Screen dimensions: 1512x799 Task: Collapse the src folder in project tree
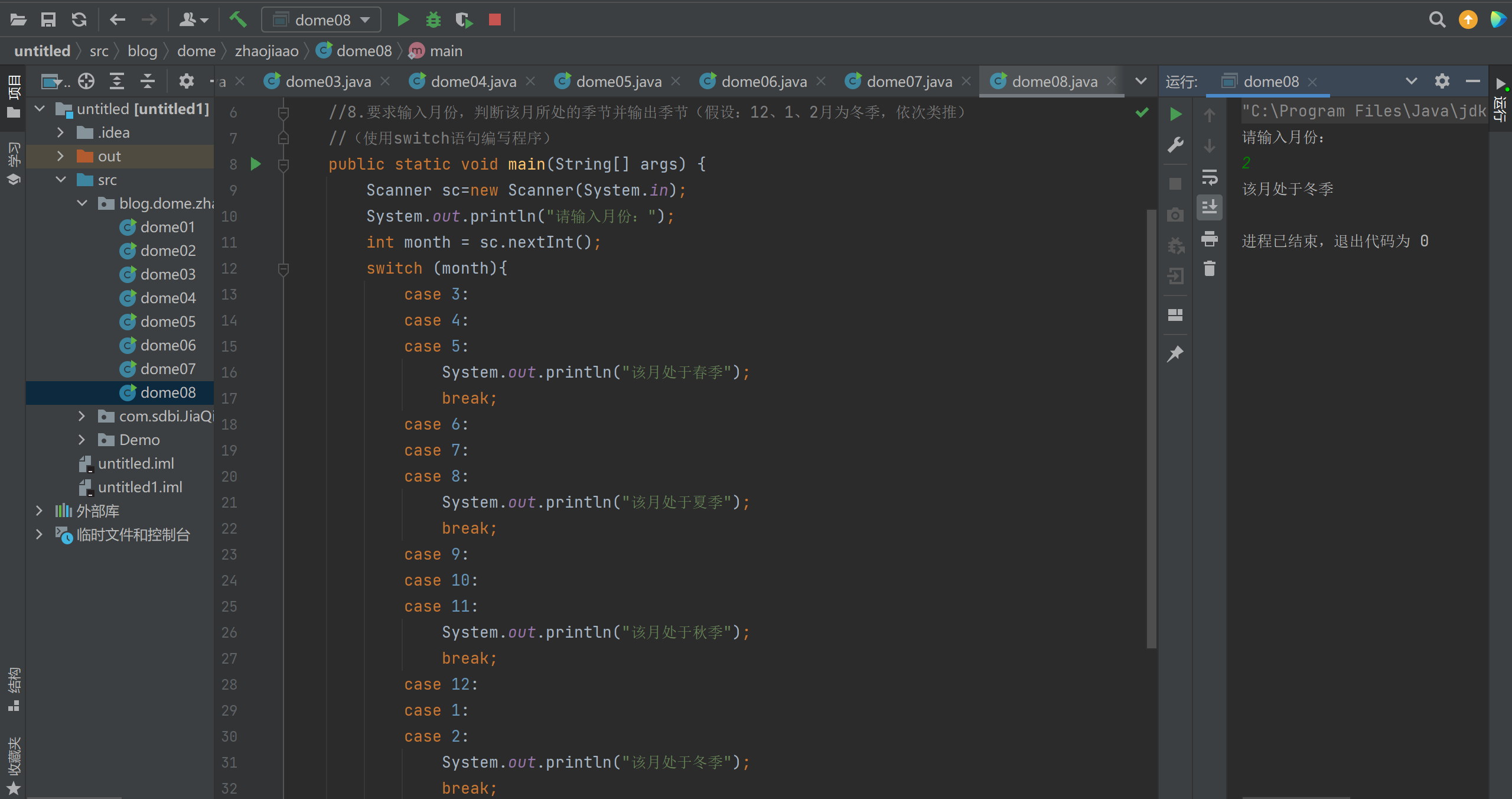pyautogui.click(x=60, y=180)
